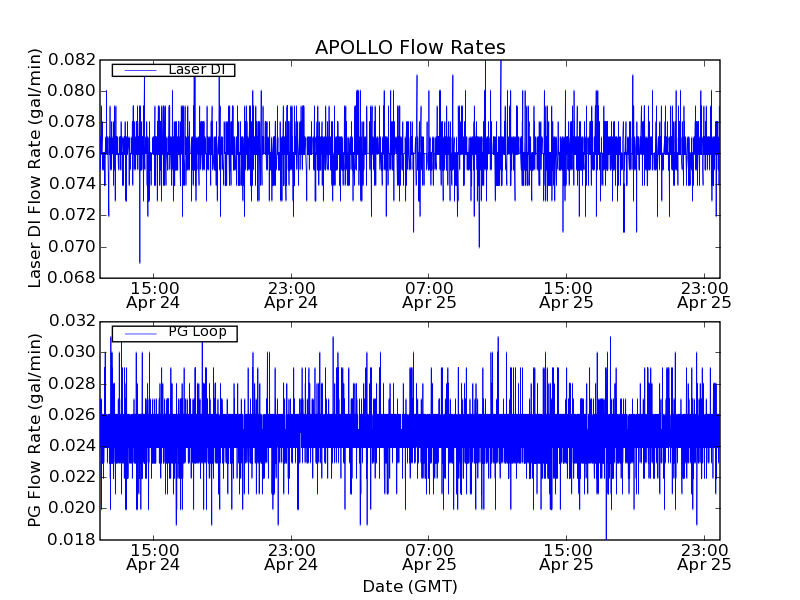Image resolution: width=800 pixels, height=600 pixels.
Task: Click "23:00 Apr 25" under the Laser DI plot
Action: pyautogui.click(x=704, y=295)
